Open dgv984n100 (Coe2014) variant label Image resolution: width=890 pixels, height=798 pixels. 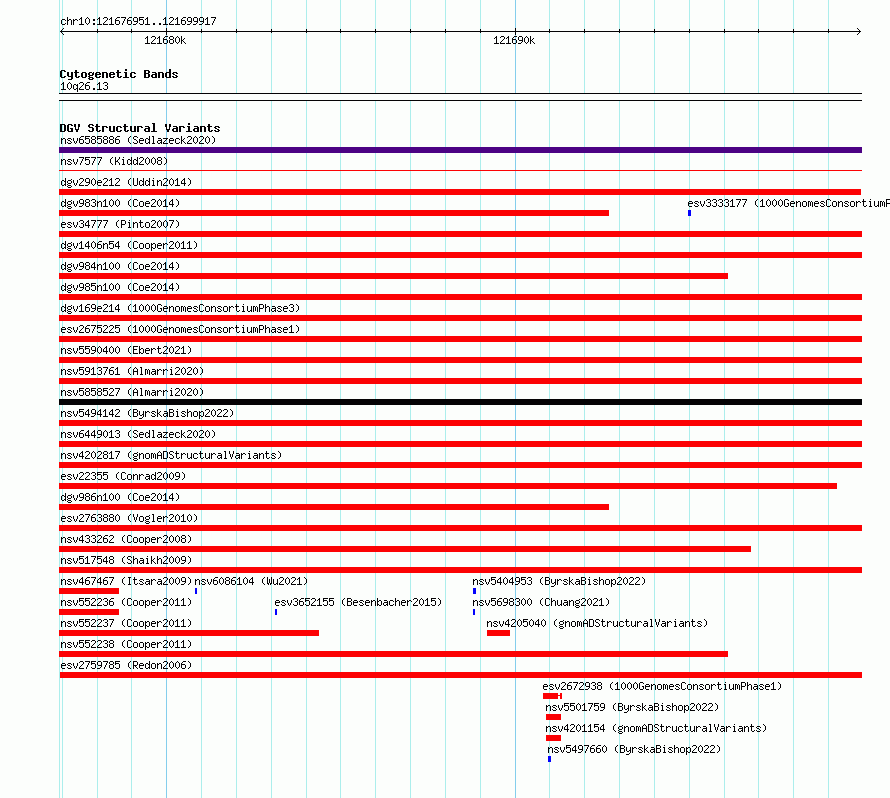(120, 266)
